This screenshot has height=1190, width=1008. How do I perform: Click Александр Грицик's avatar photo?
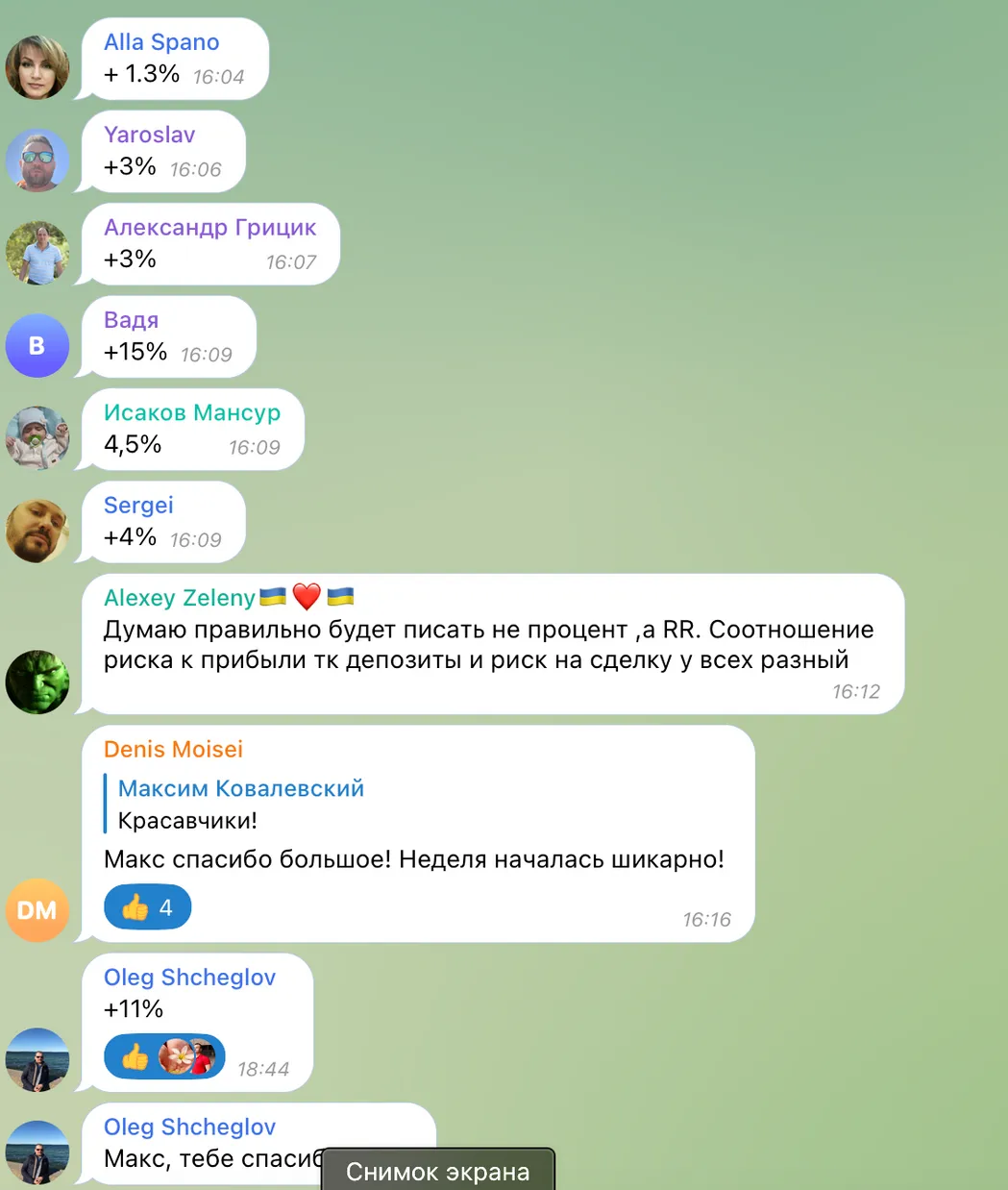click(37, 253)
